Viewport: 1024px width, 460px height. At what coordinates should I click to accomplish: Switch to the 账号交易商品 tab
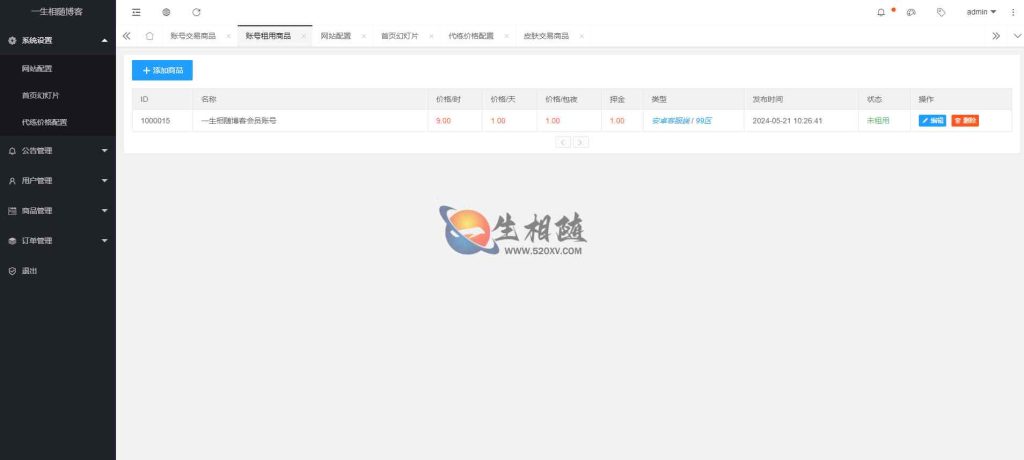193,36
